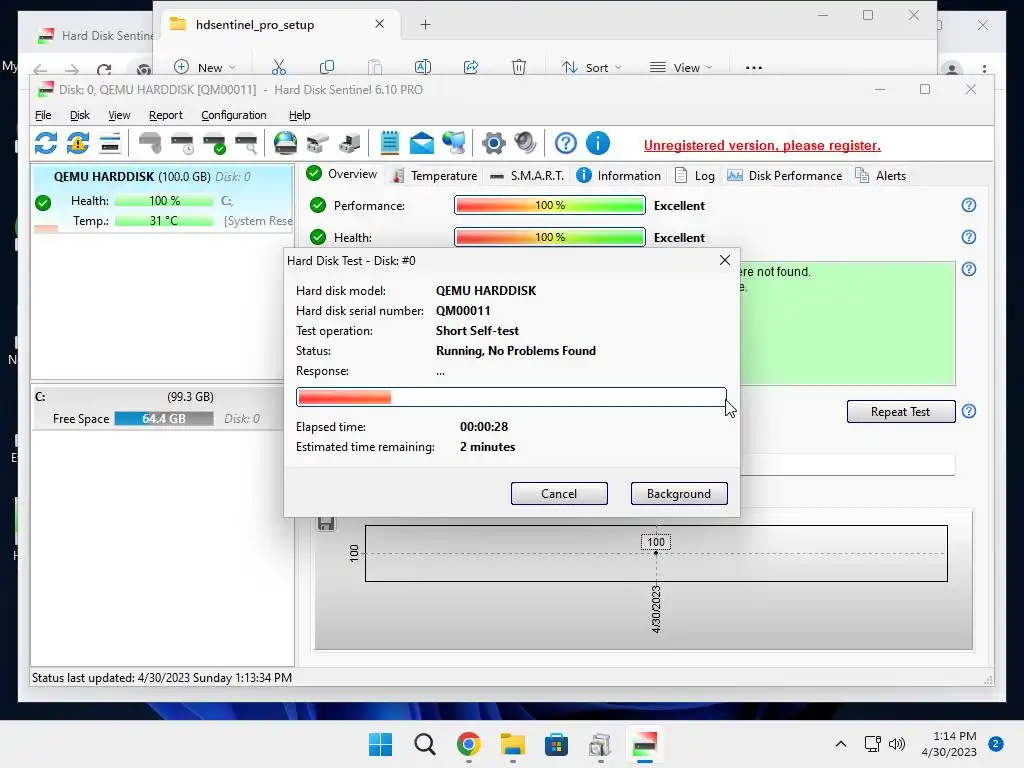Open the File menu
The height and width of the screenshot is (768, 1024).
point(43,115)
